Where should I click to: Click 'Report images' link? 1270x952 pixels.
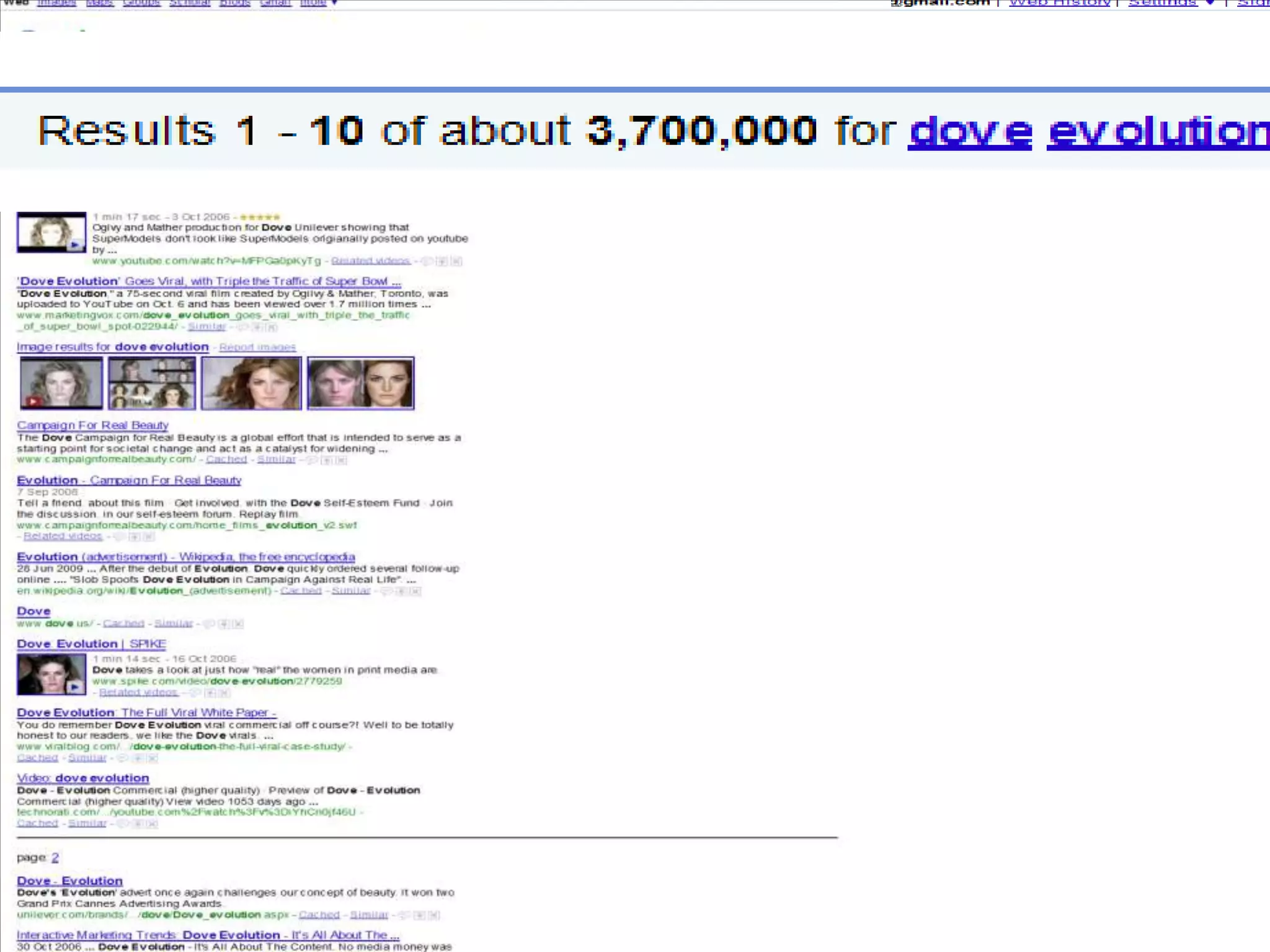click(x=257, y=347)
